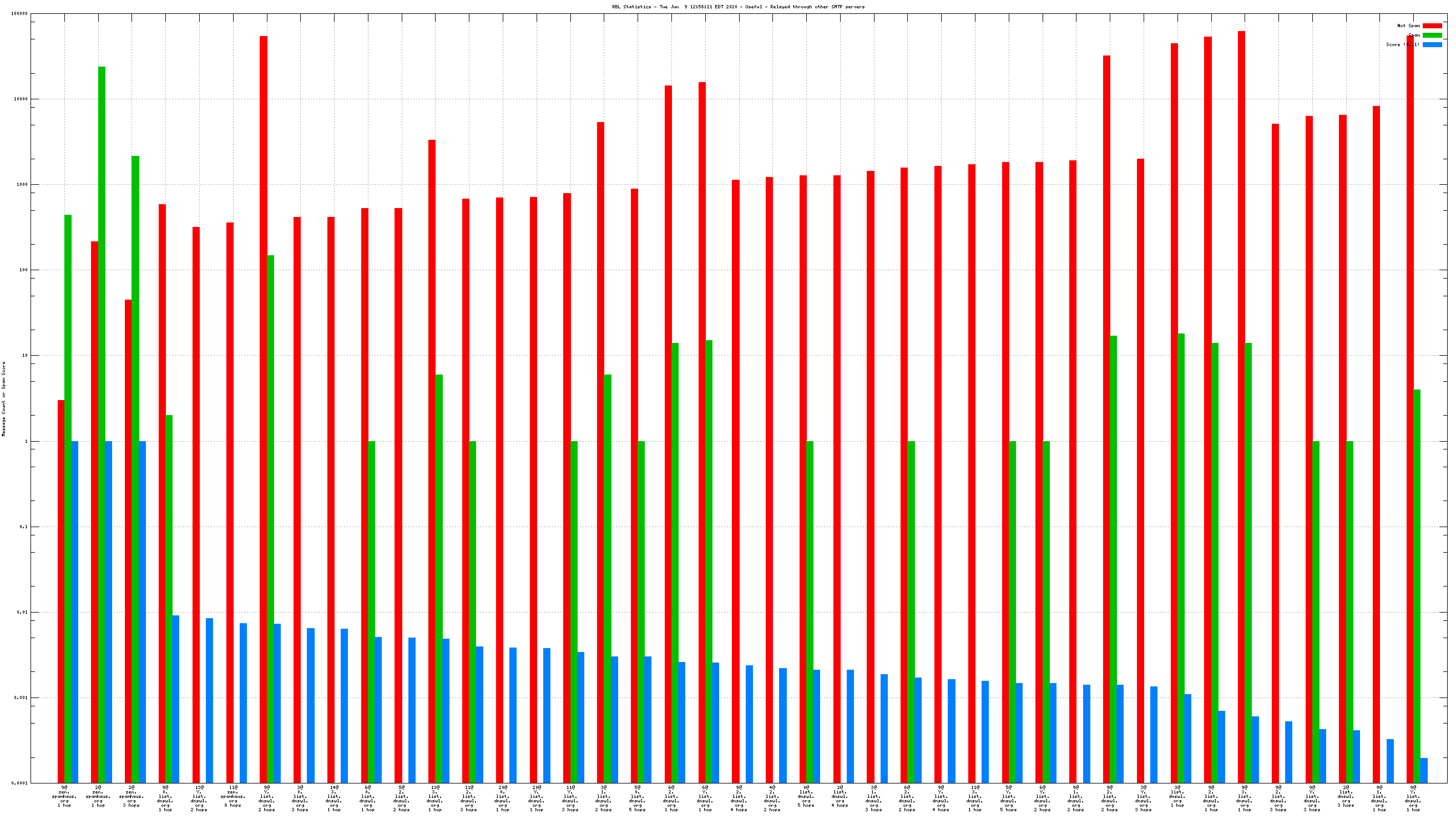Screen dimensions: 1456x819
Task: Click the 0.0001 y-axis tick label
Action: coord(21,783)
